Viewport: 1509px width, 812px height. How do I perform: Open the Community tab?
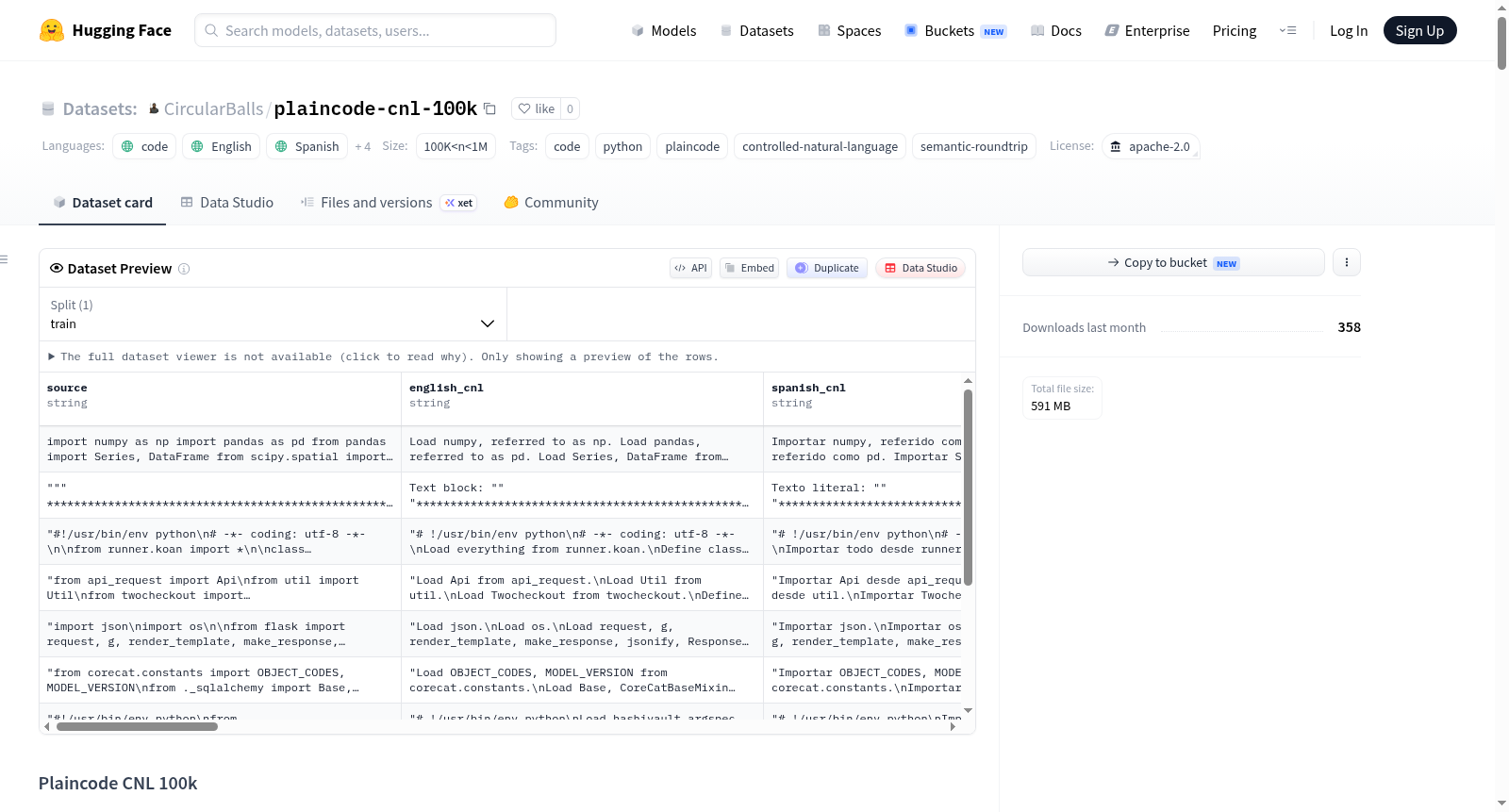[552, 203]
